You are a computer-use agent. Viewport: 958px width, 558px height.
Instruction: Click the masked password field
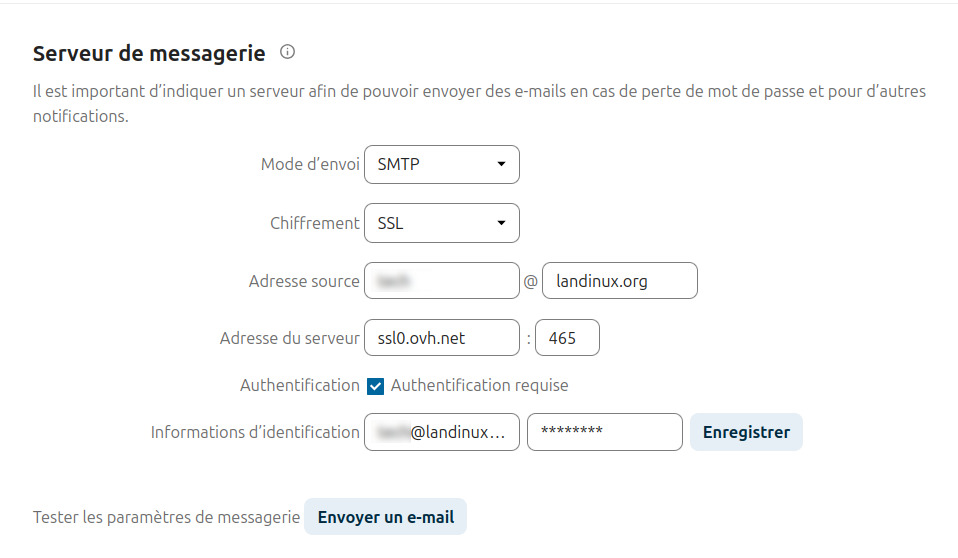604,432
